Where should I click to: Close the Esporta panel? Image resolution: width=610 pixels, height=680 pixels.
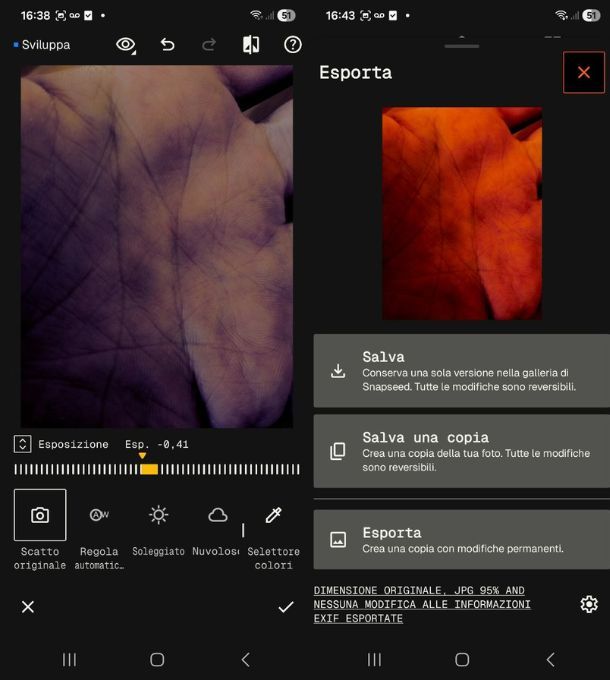[584, 72]
